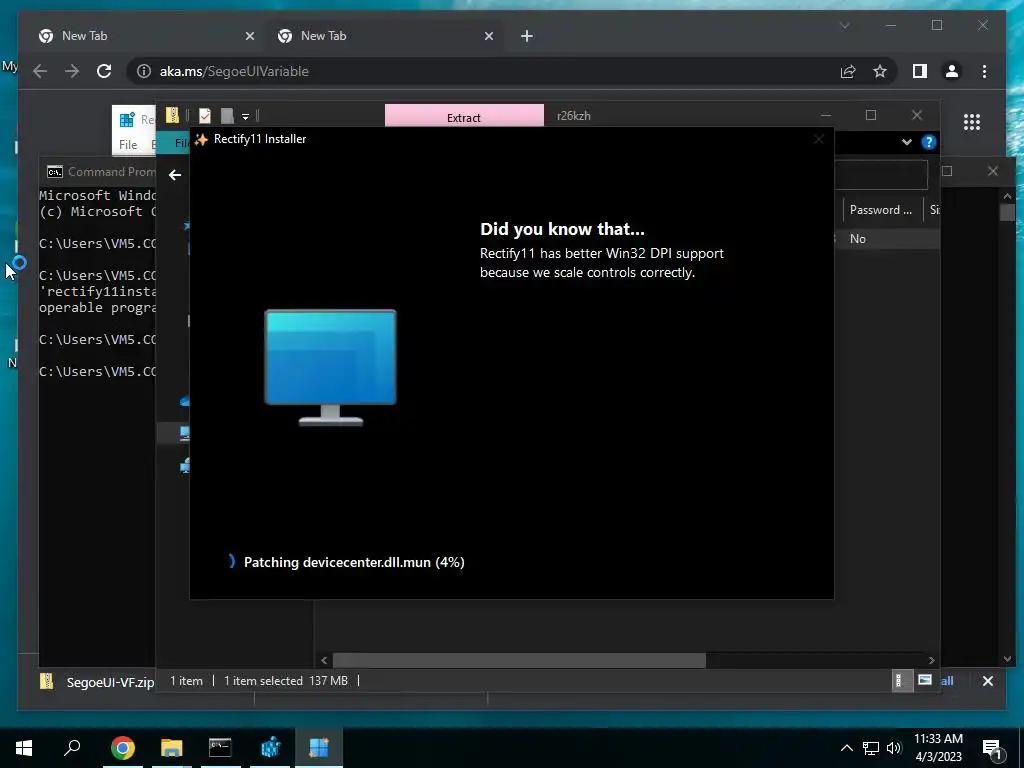Show hidden system tray icons
1024x768 pixels.
point(846,748)
